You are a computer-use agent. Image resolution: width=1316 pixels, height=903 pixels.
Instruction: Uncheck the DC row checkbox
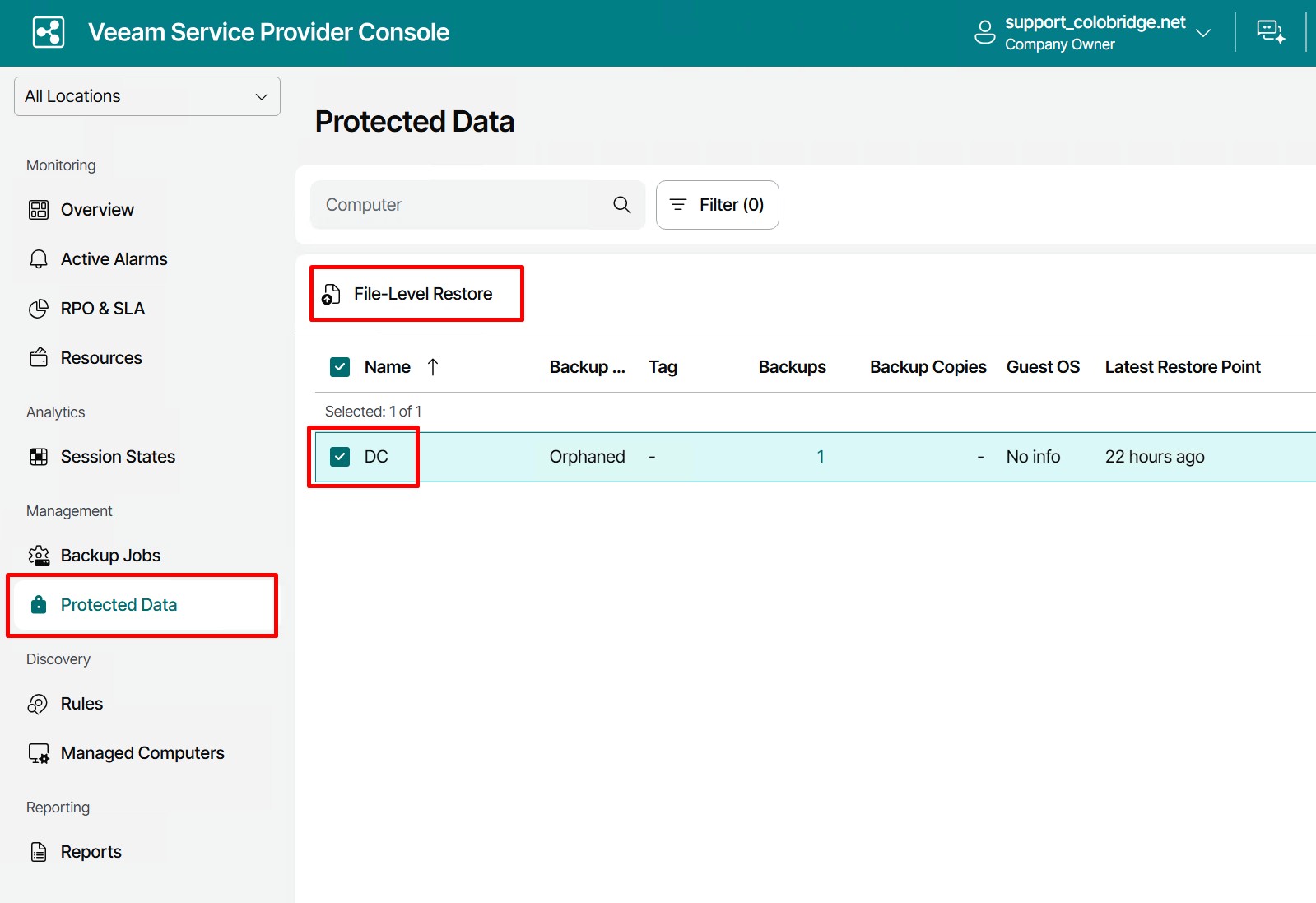(340, 457)
